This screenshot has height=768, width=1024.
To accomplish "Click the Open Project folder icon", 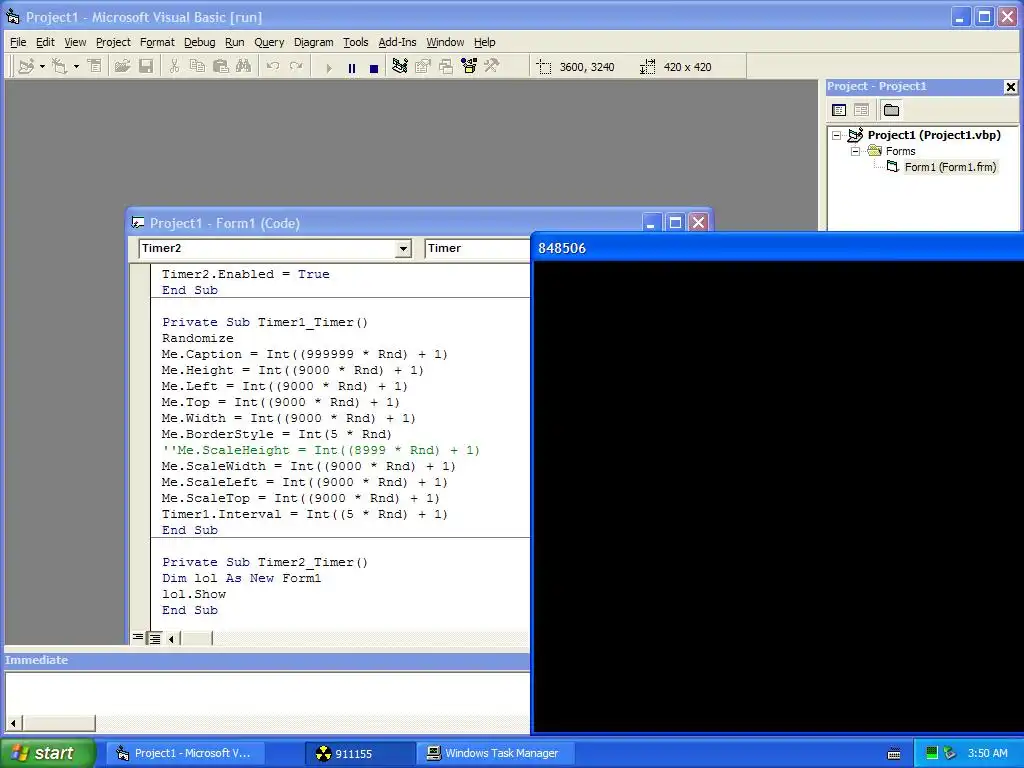I will click(x=122, y=66).
